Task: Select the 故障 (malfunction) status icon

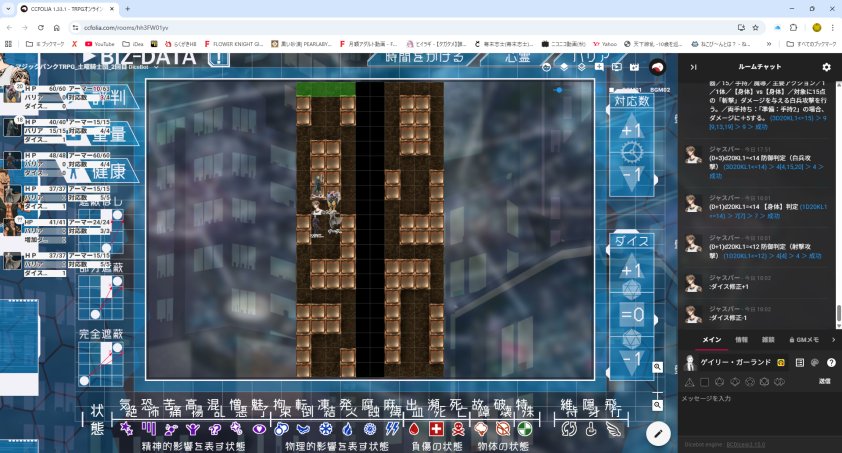Action: click(481, 429)
